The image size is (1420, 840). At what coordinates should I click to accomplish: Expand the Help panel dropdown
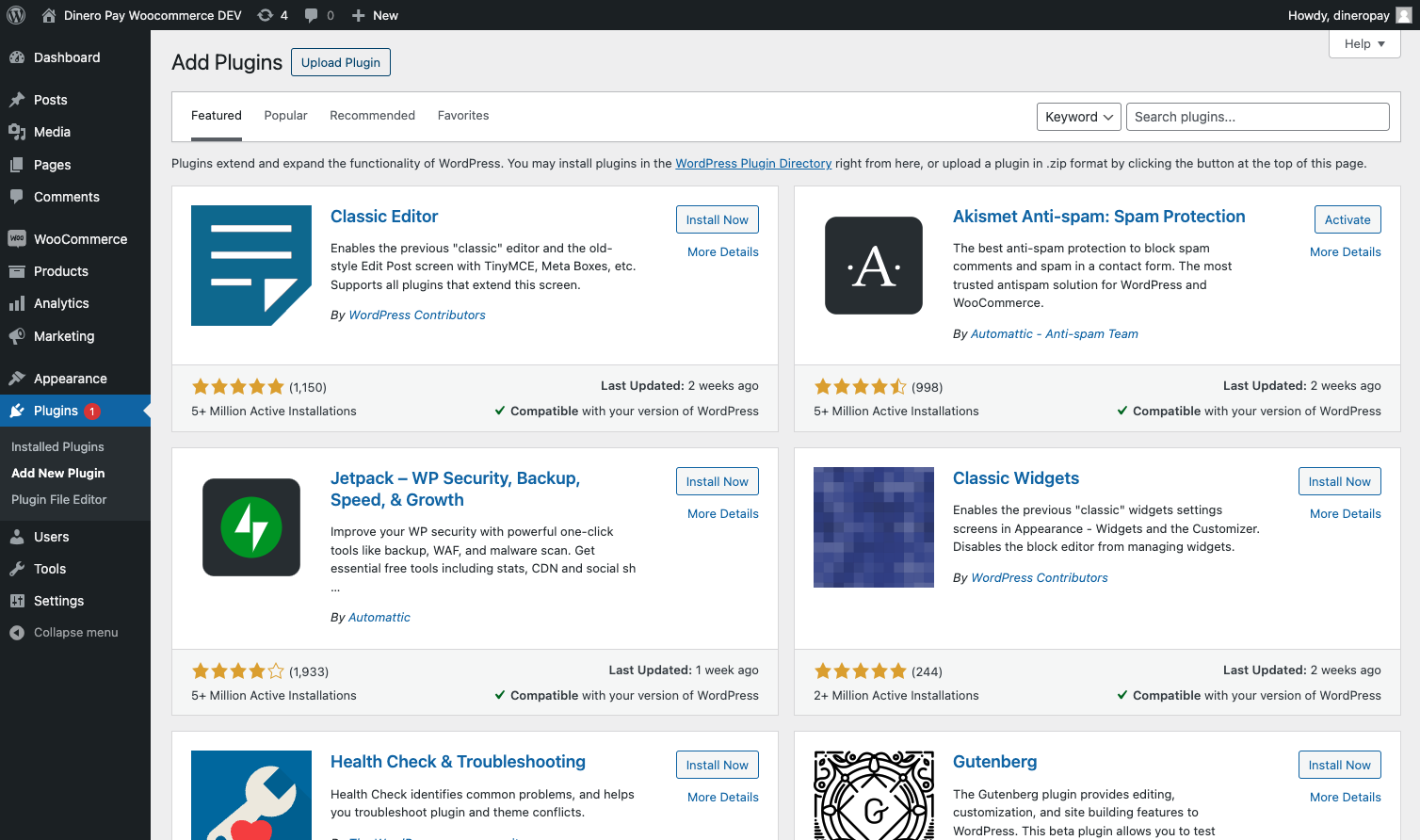(1364, 43)
